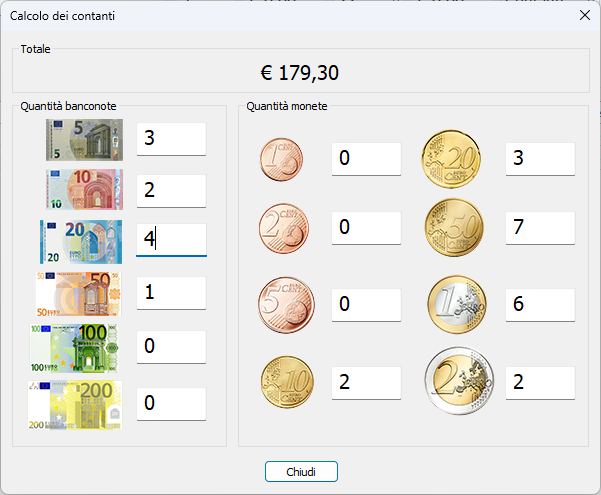Close the Calcolo dei contanti window
Viewport: 601px width, 495px height.
coord(585,15)
